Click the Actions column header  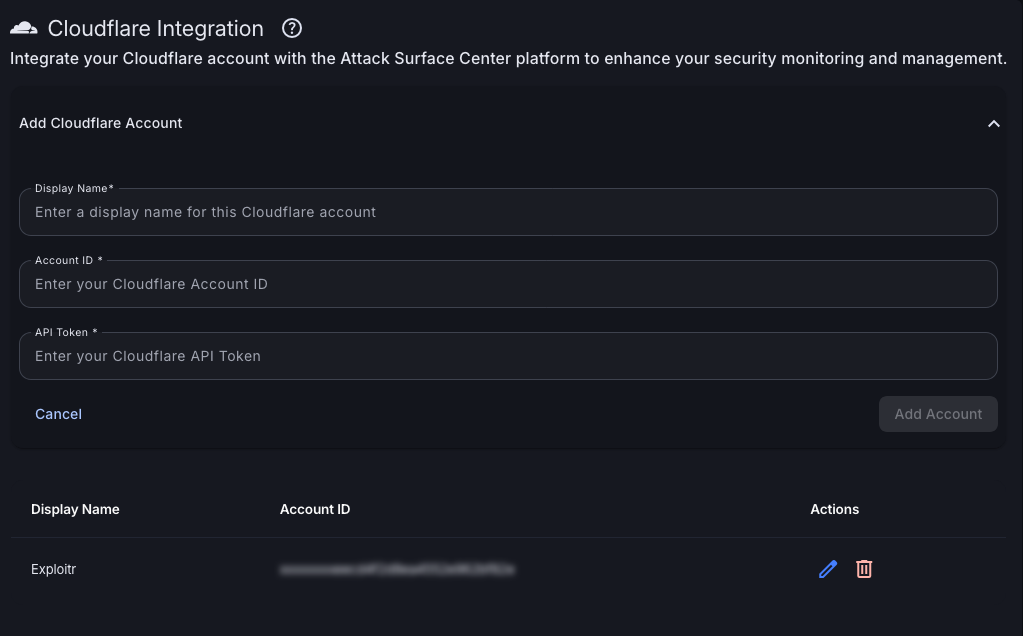pyautogui.click(x=834, y=509)
